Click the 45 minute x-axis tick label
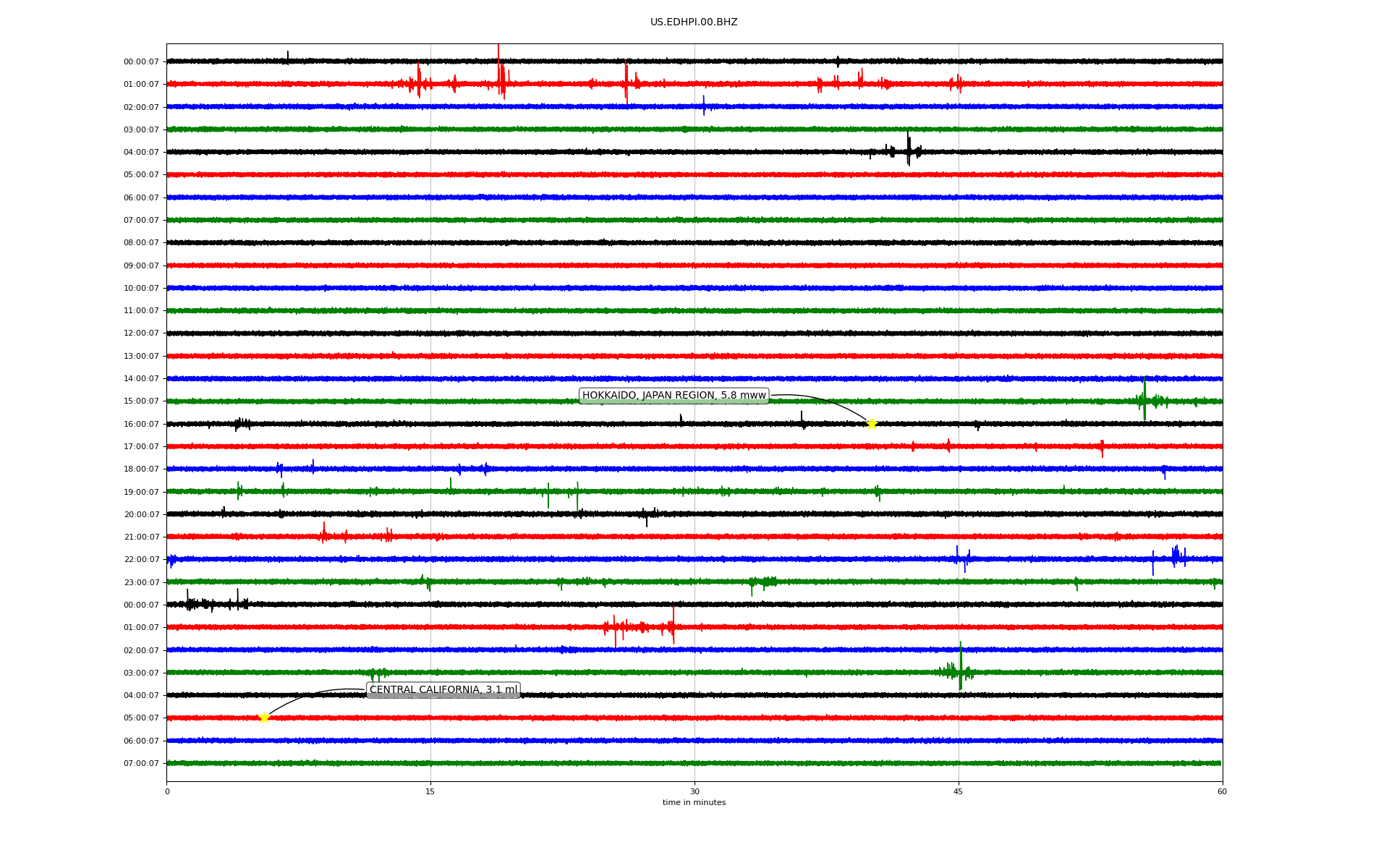The width and height of the screenshot is (1389, 868). tap(959, 791)
